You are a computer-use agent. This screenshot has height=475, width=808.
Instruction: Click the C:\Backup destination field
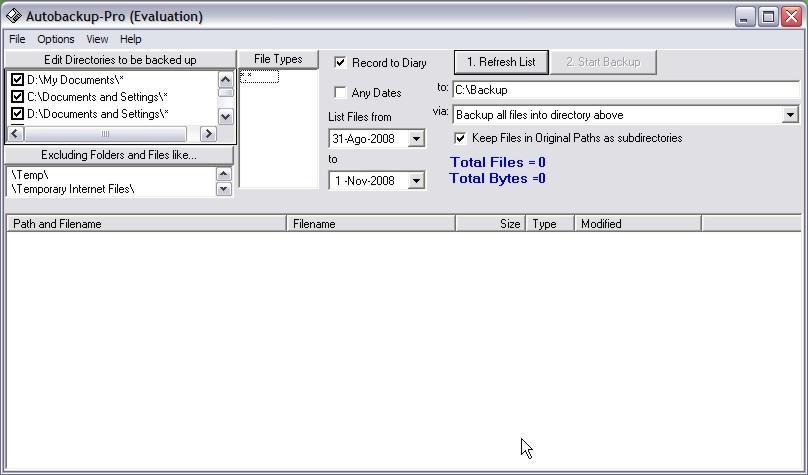tap(626, 90)
